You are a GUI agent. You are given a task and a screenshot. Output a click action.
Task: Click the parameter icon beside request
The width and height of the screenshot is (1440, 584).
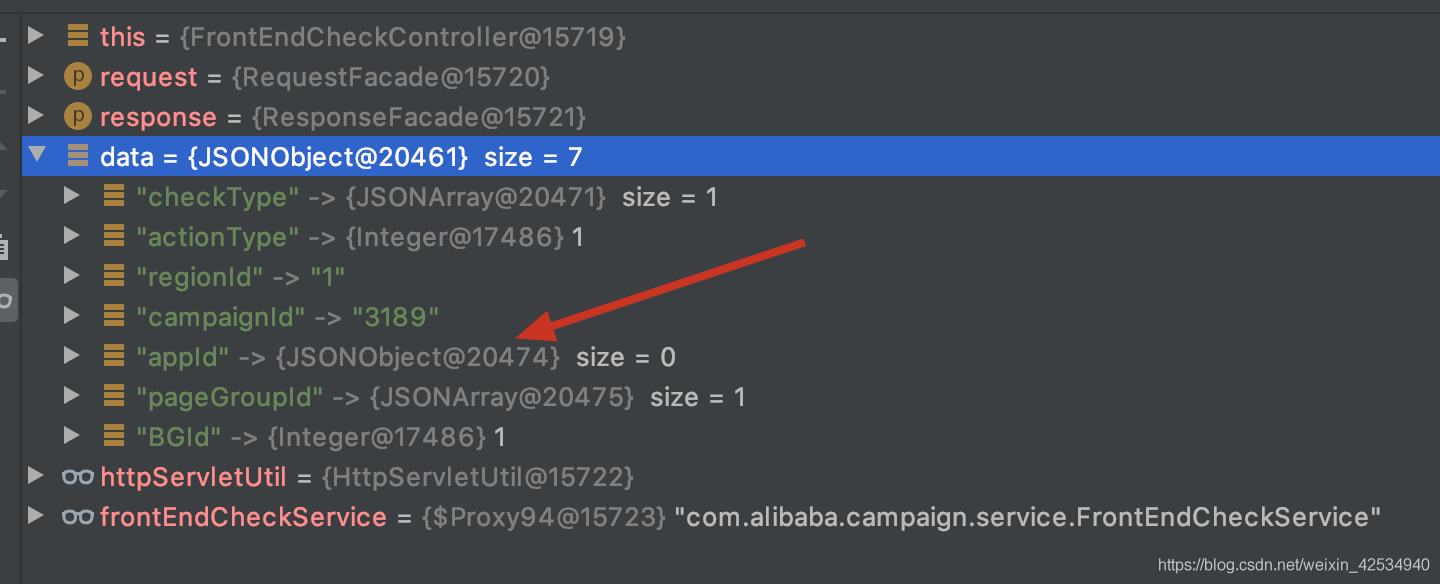77,76
